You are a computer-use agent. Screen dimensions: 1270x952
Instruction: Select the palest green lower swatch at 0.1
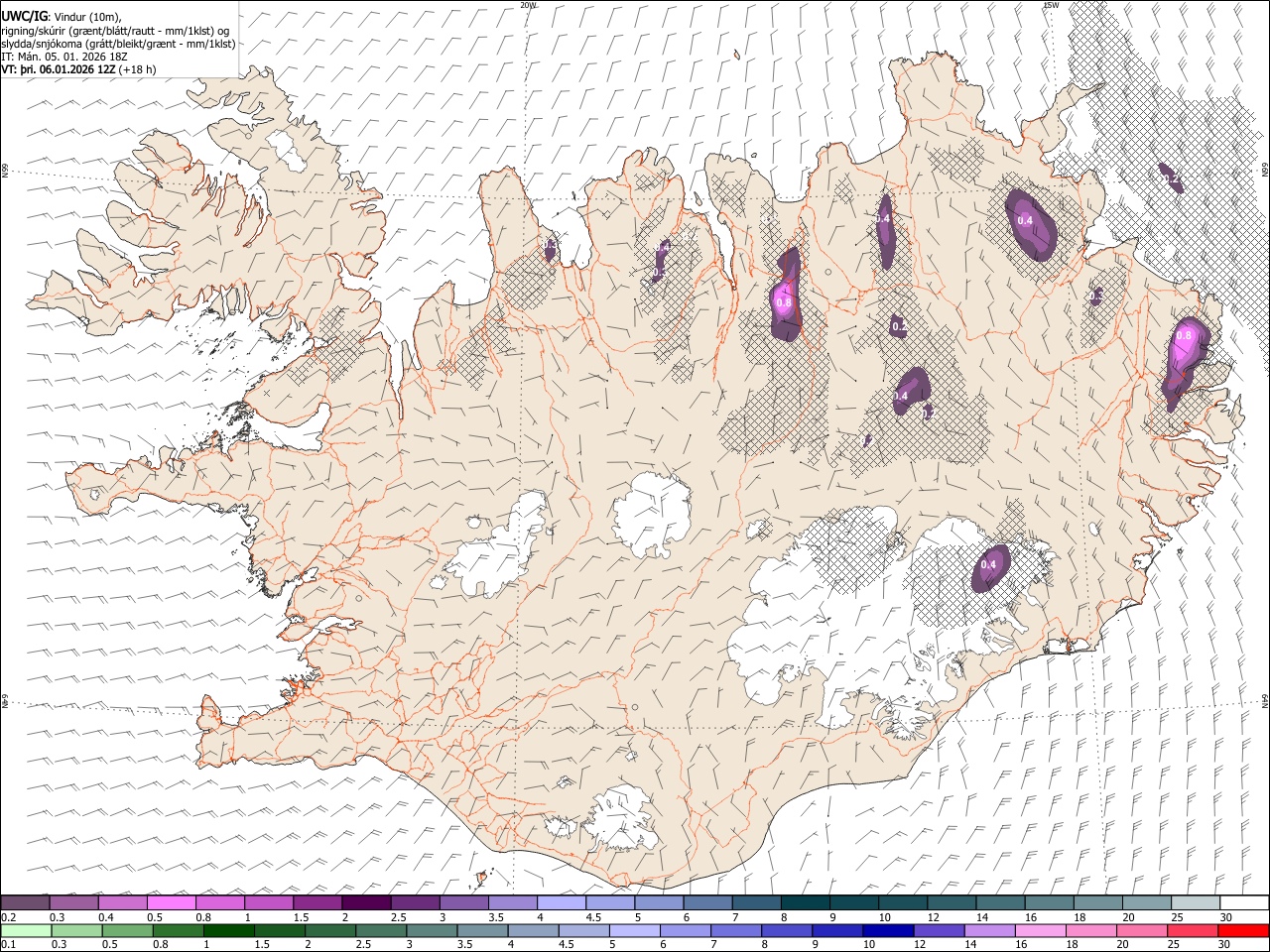pyautogui.click(x=26, y=930)
